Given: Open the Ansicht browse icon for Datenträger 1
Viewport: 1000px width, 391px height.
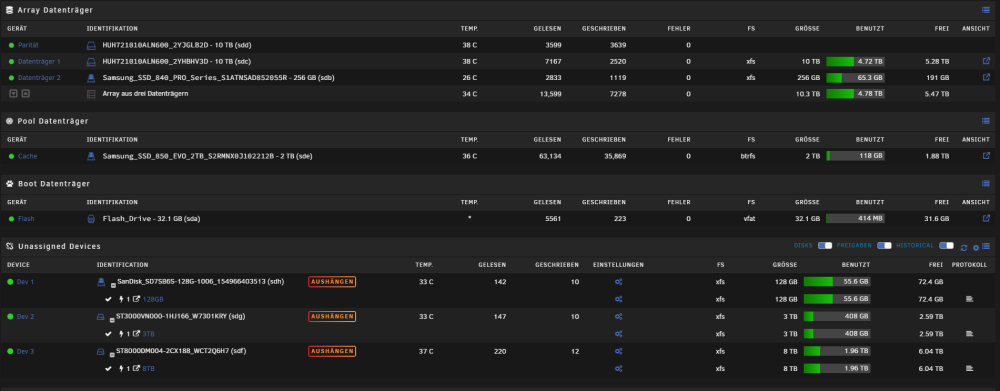Looking at the screenshot, I should 986,61.
